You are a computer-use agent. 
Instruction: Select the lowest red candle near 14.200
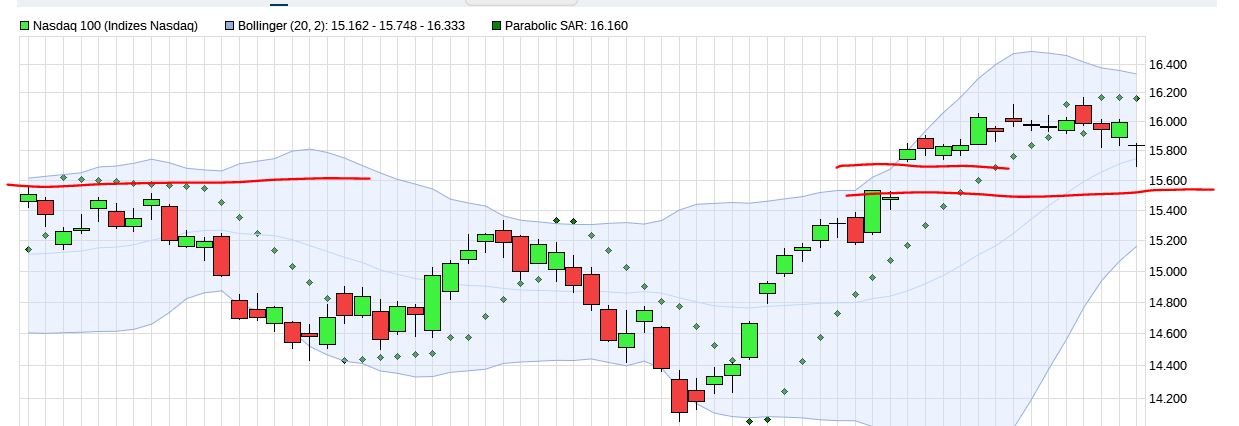click(679, 395)
